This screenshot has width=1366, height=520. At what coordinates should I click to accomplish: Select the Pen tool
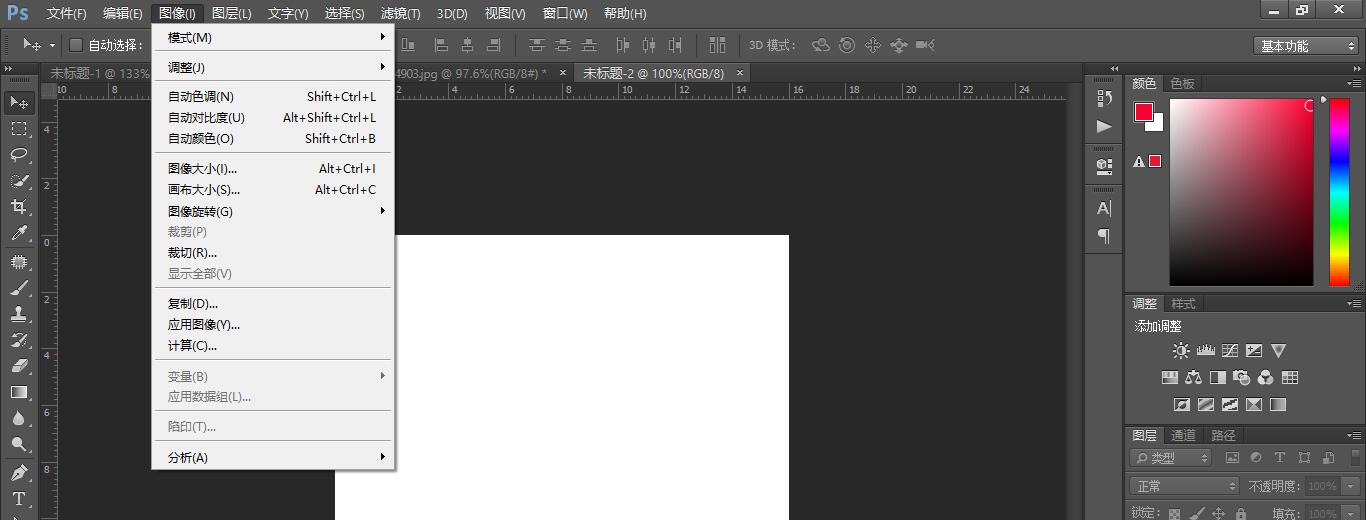point(19,472)
